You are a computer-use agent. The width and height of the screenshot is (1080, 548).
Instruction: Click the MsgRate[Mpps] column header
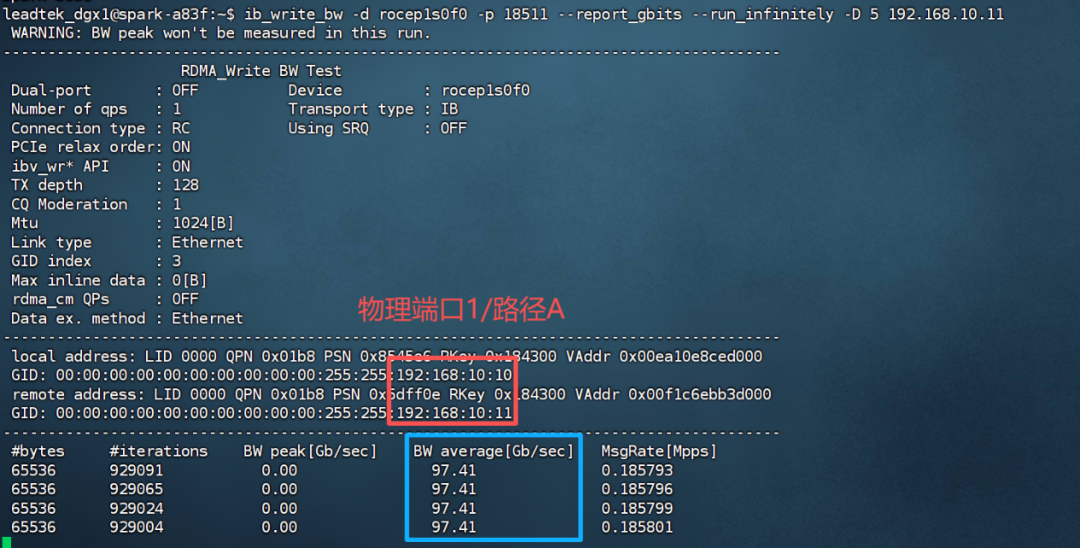click(x=659, y=451)
